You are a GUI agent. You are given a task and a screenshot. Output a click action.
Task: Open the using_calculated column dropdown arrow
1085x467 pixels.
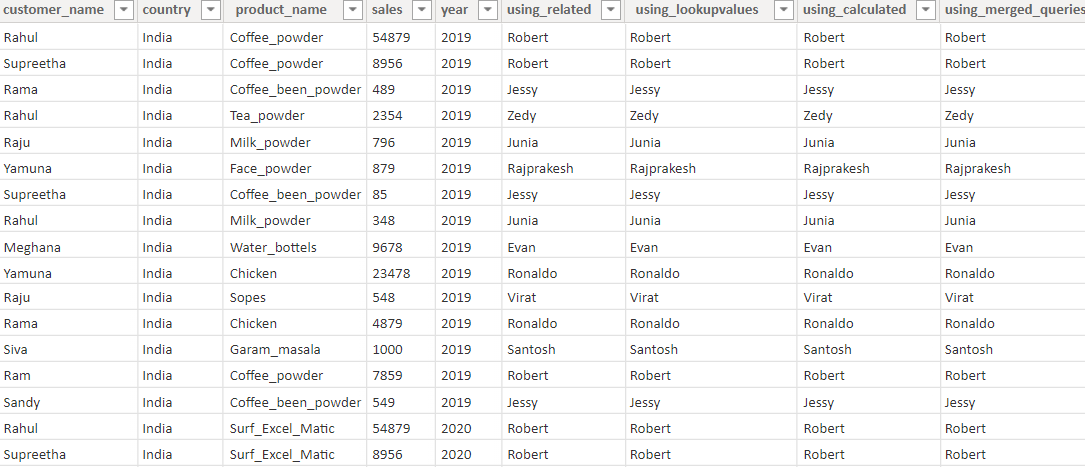[x=926, y=10]
